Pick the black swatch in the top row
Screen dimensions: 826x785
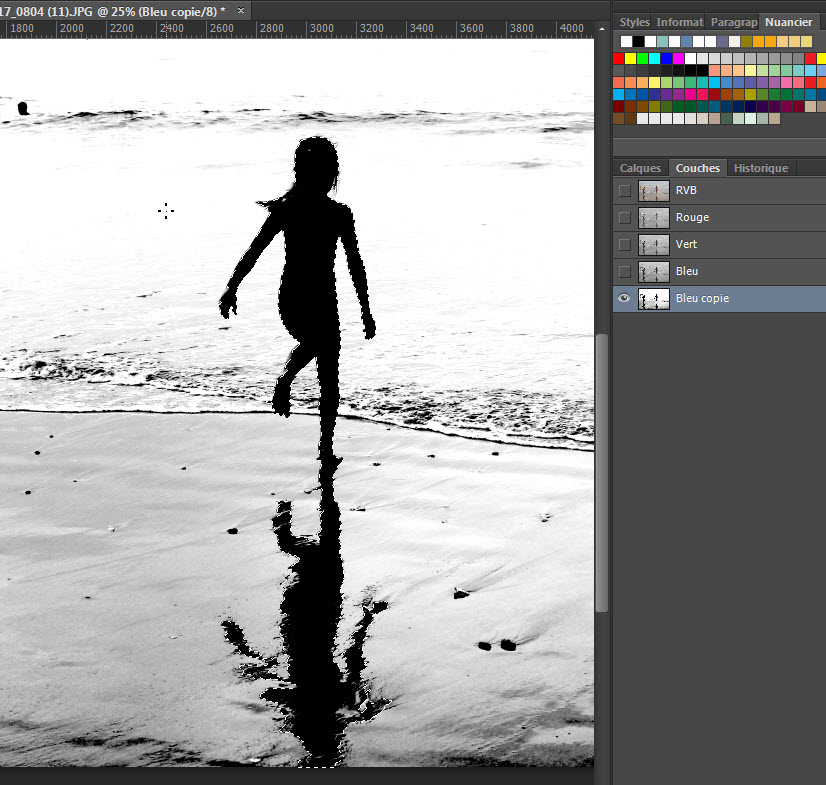click(x=638, y=41)
